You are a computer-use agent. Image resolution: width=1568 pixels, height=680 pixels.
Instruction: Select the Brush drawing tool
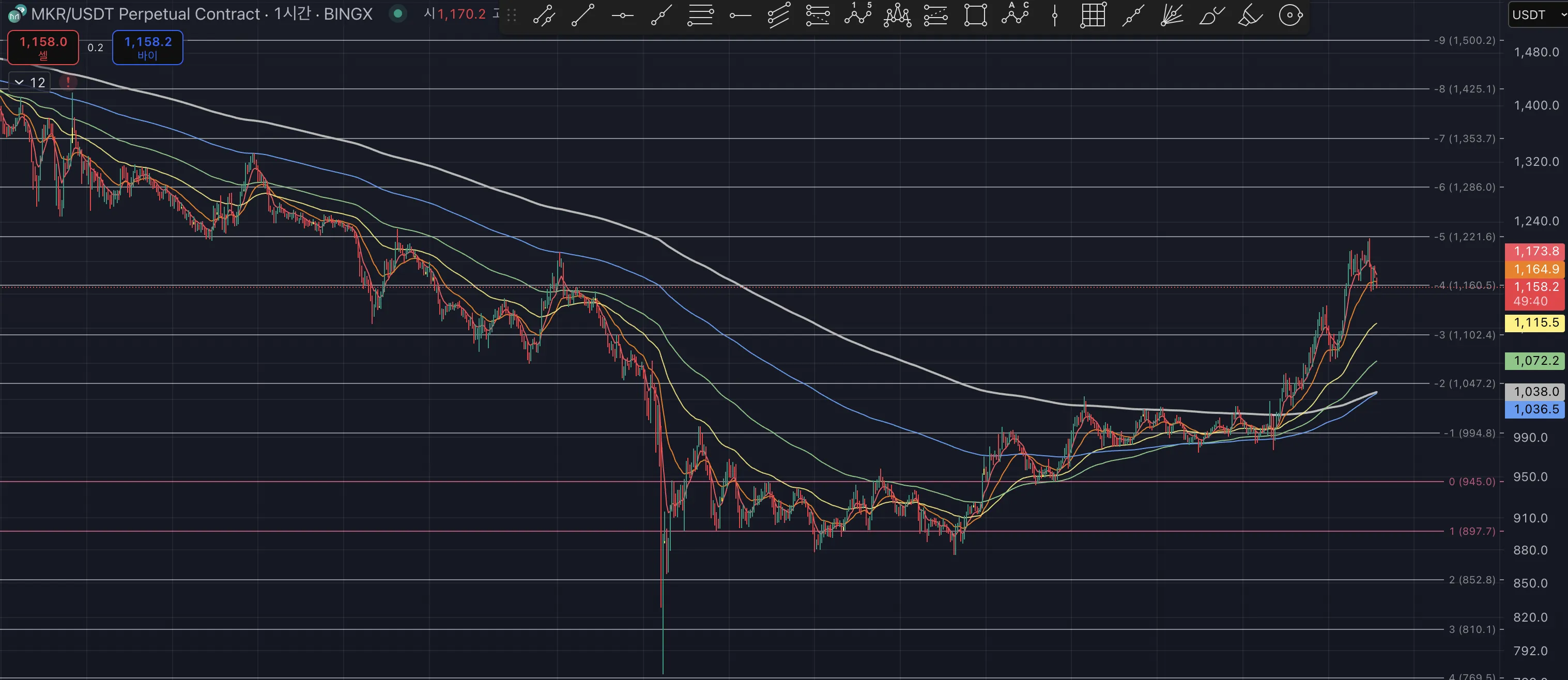(1211, 15)
